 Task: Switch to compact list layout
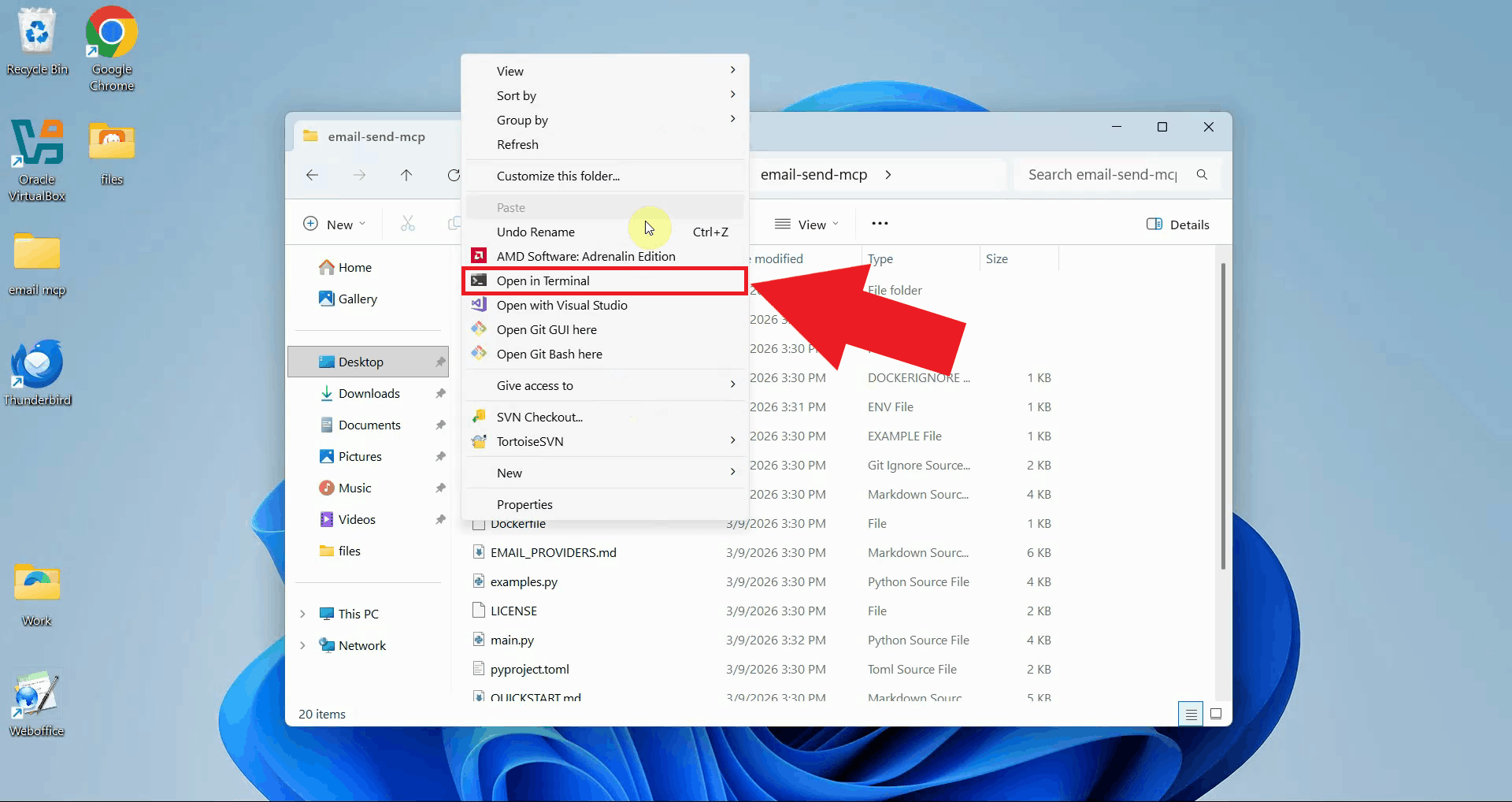1191,714
